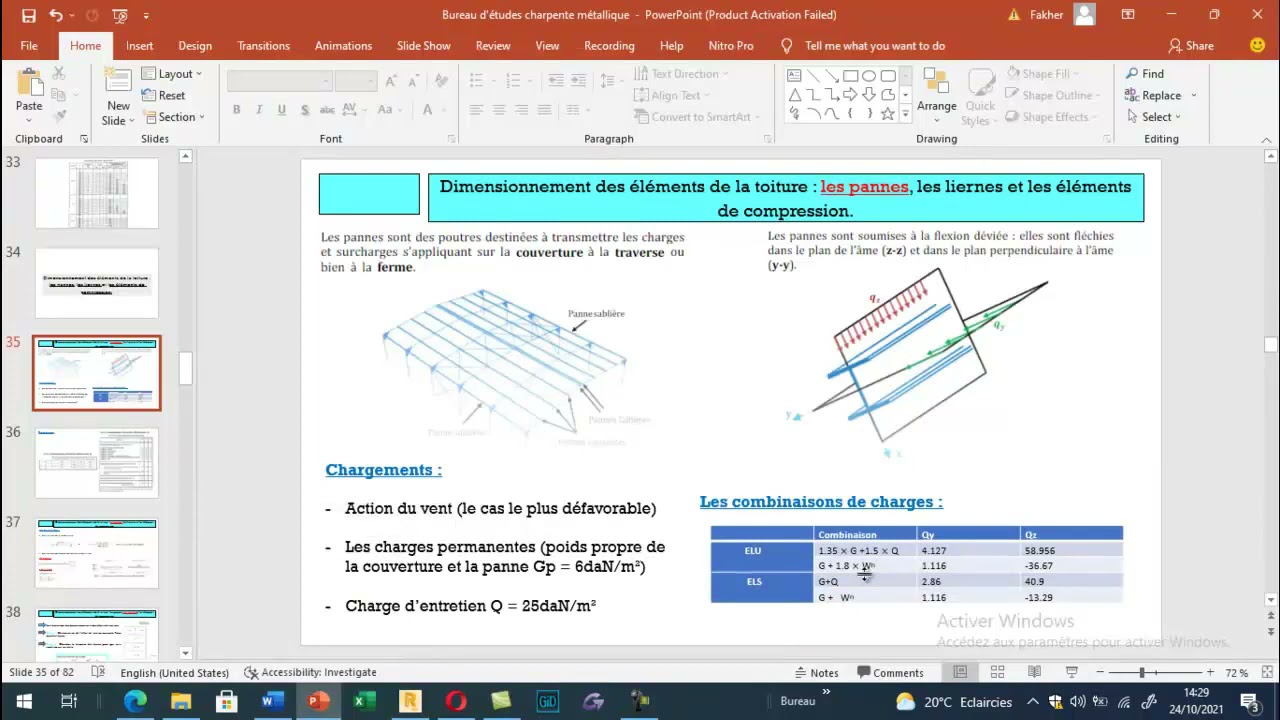Open the Layout dropdown

coord(172,74)
